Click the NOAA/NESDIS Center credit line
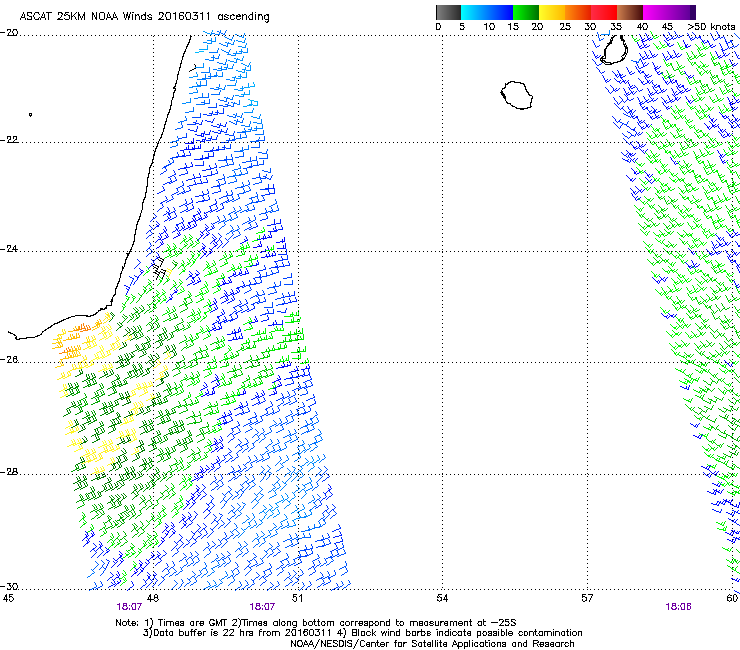The image size is (740, 650). pyautogui.click(x=432, y=644)
